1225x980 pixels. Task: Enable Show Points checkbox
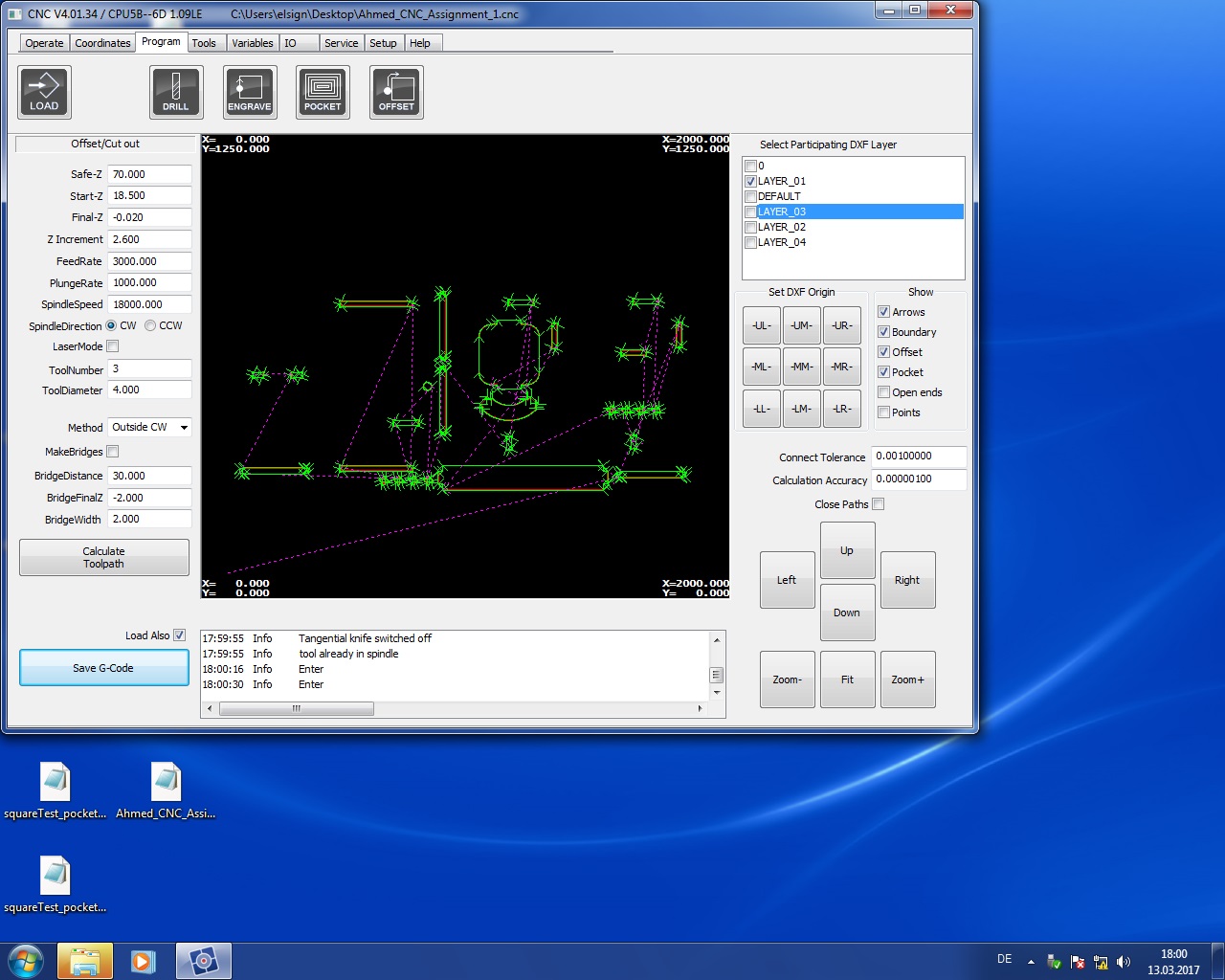click(884, 412)
